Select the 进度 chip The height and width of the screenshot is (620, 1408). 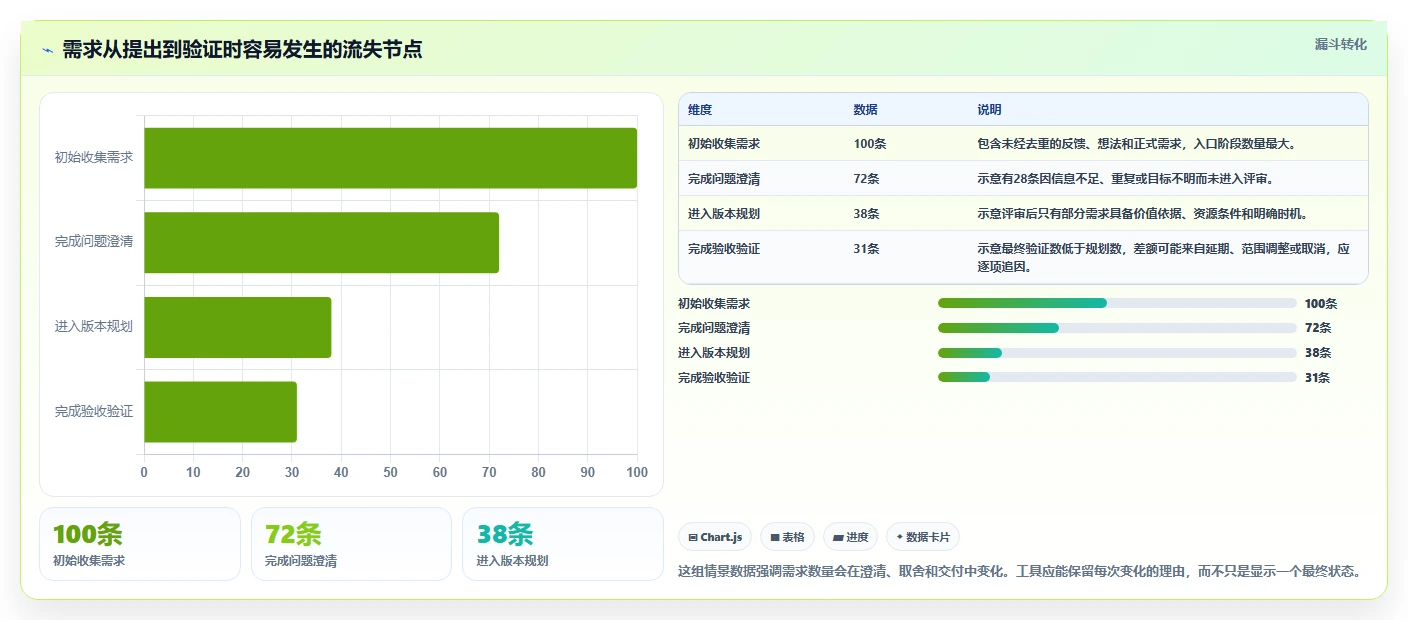(850, 537)
